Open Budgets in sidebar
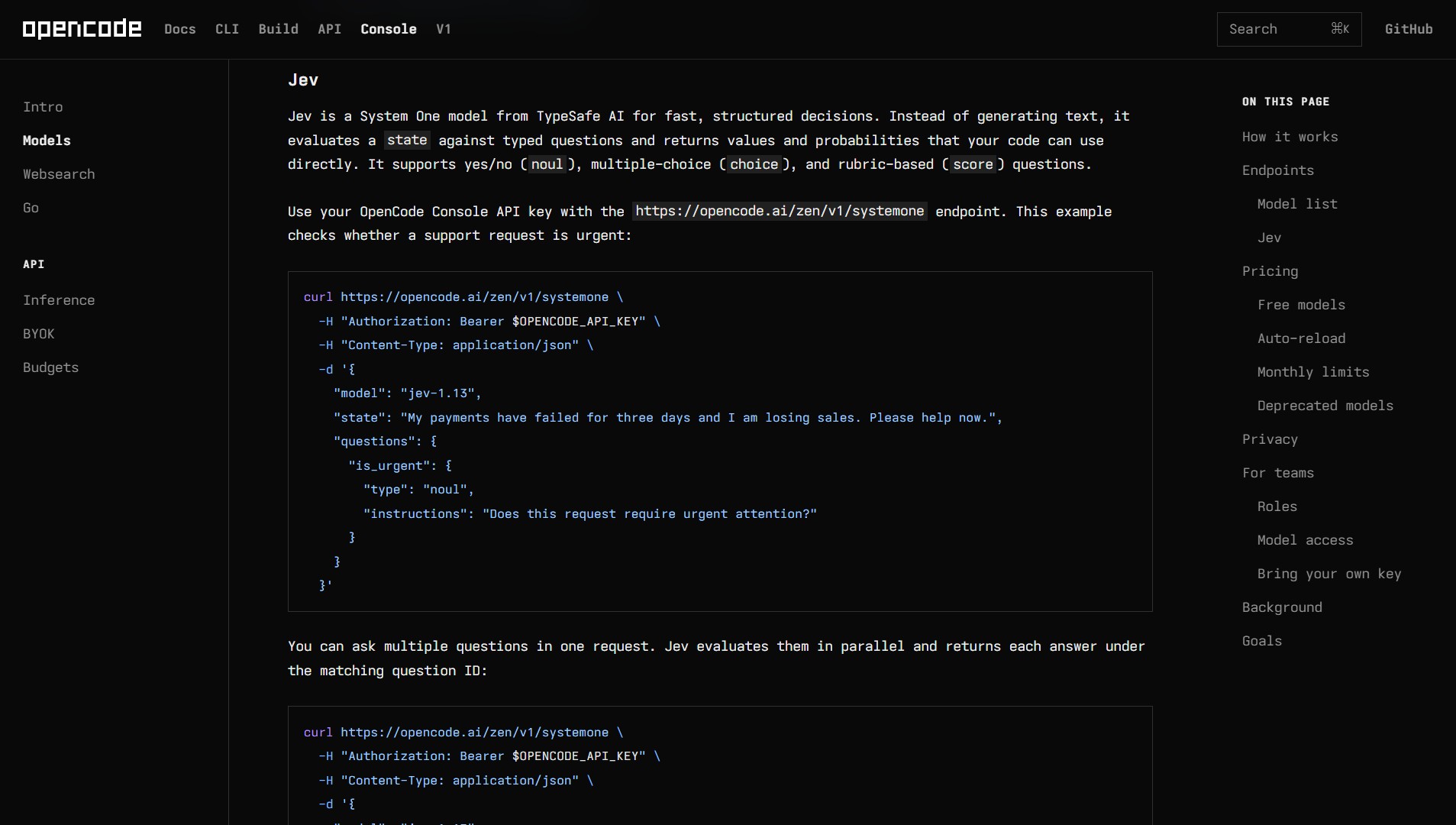This screenshot has width=1456, height=825. coord(50,367)
